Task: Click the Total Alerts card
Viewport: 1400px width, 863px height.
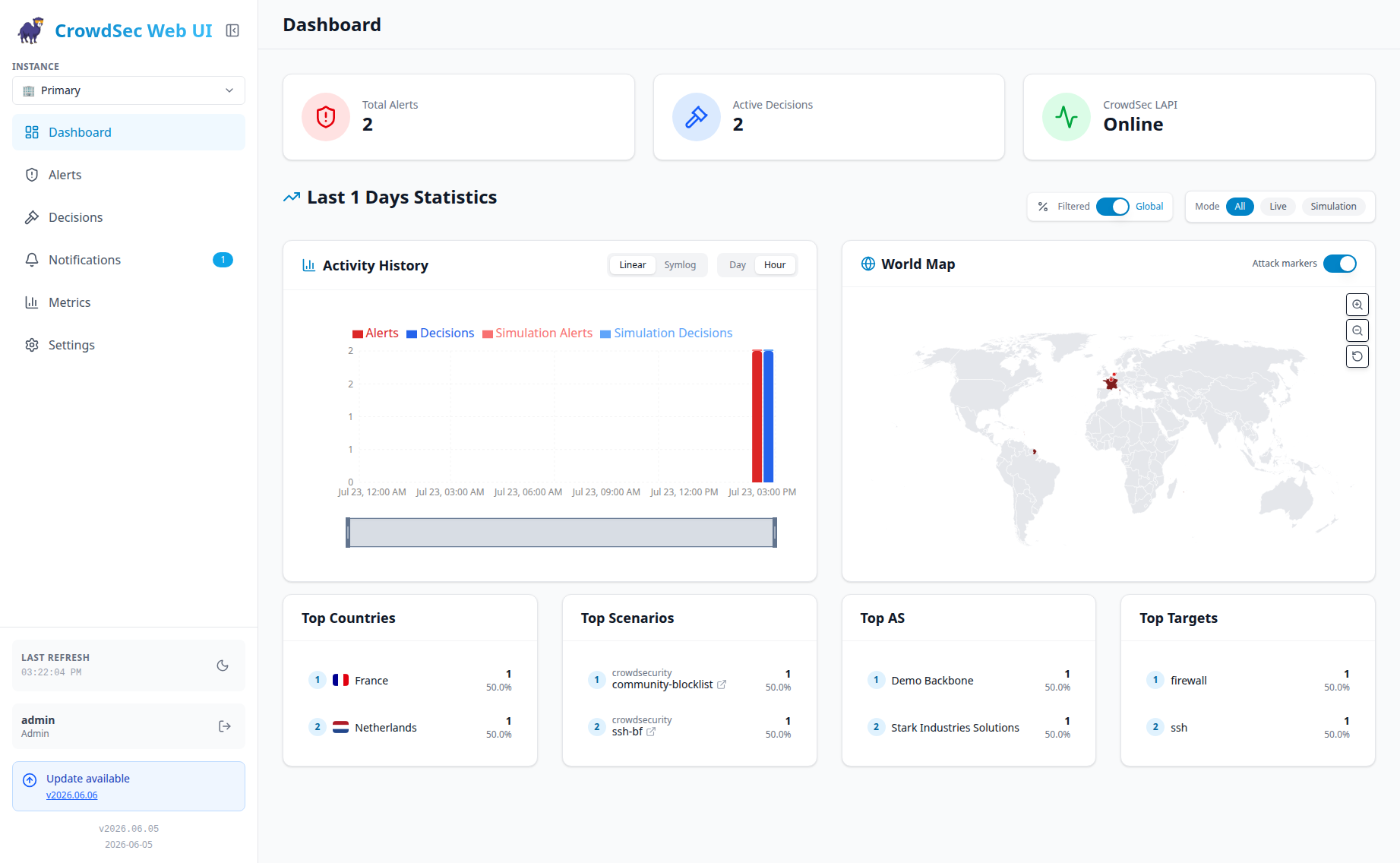Action: coord(459,117)
